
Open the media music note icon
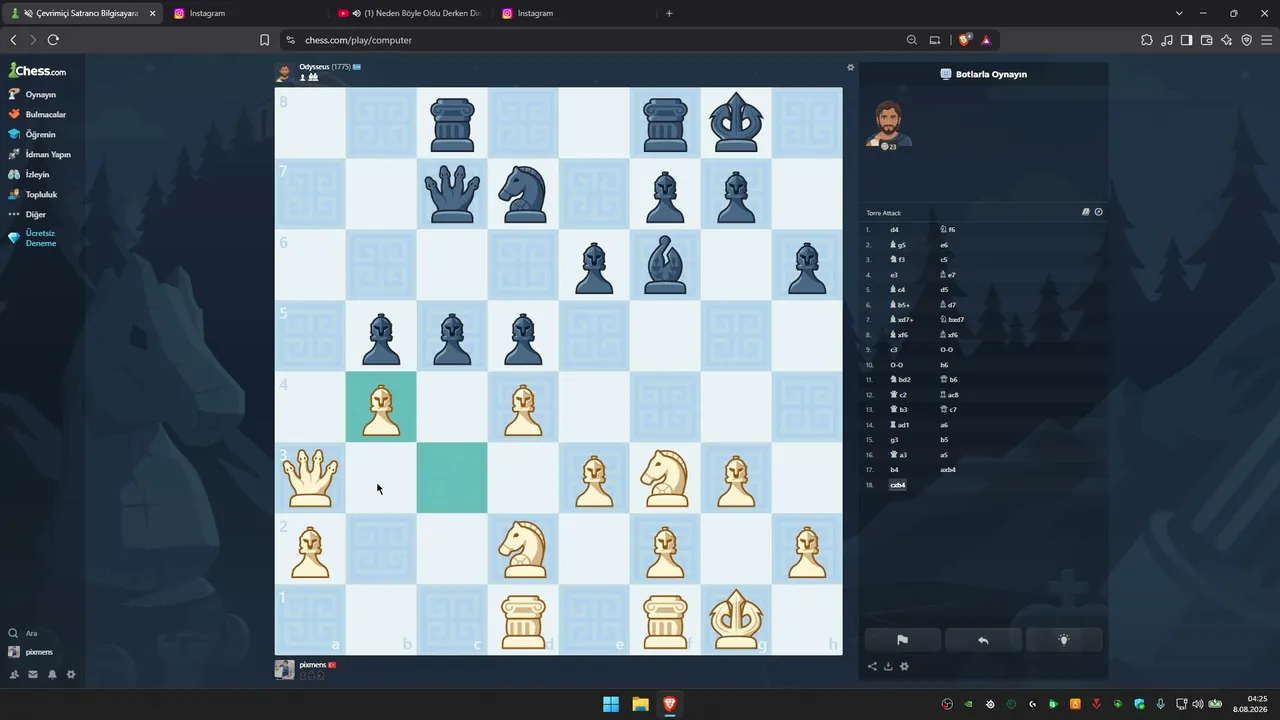point(1167,40)
